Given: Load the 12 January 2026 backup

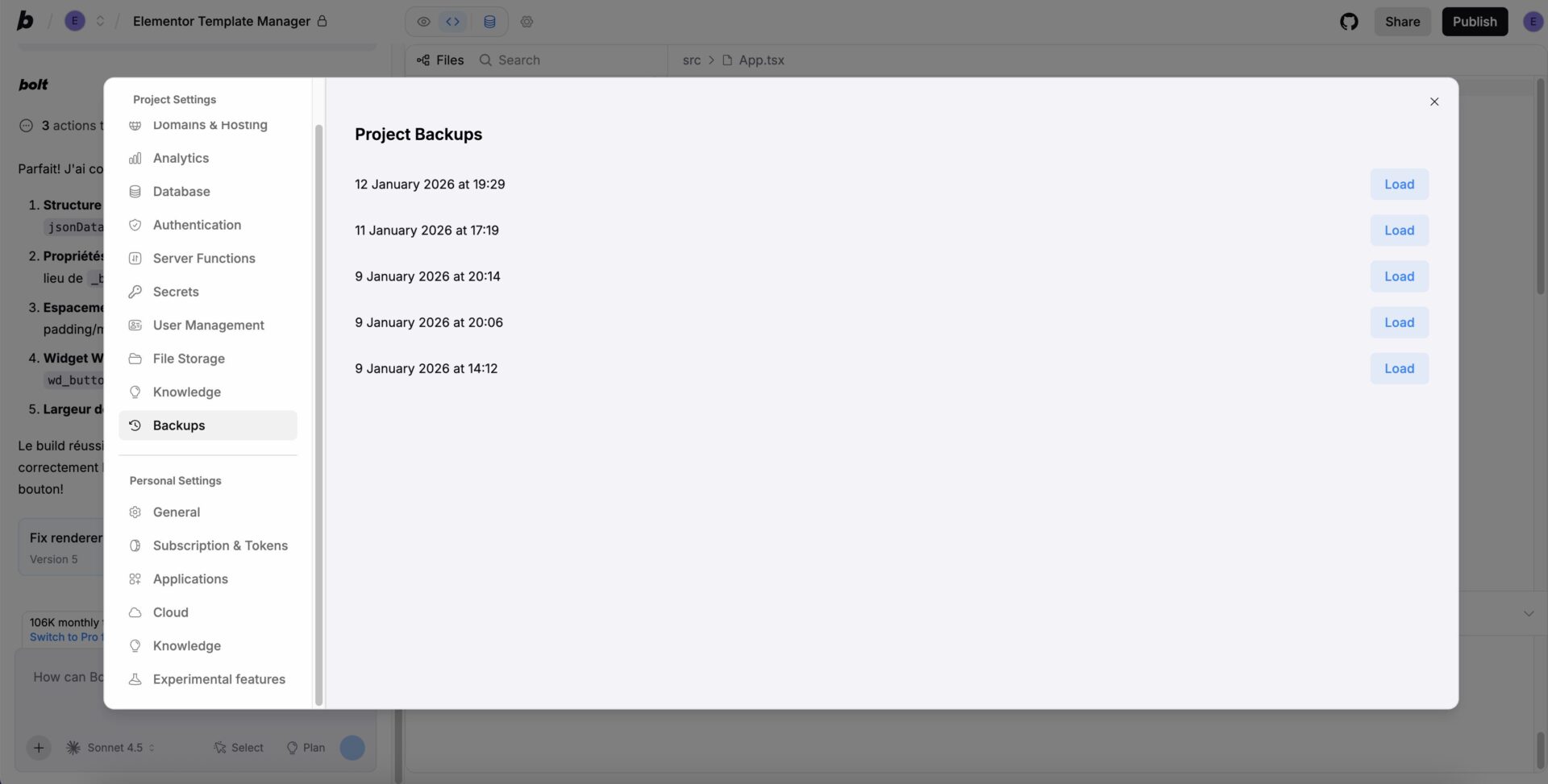Looking at the screenshot, I should point(1399,184).
